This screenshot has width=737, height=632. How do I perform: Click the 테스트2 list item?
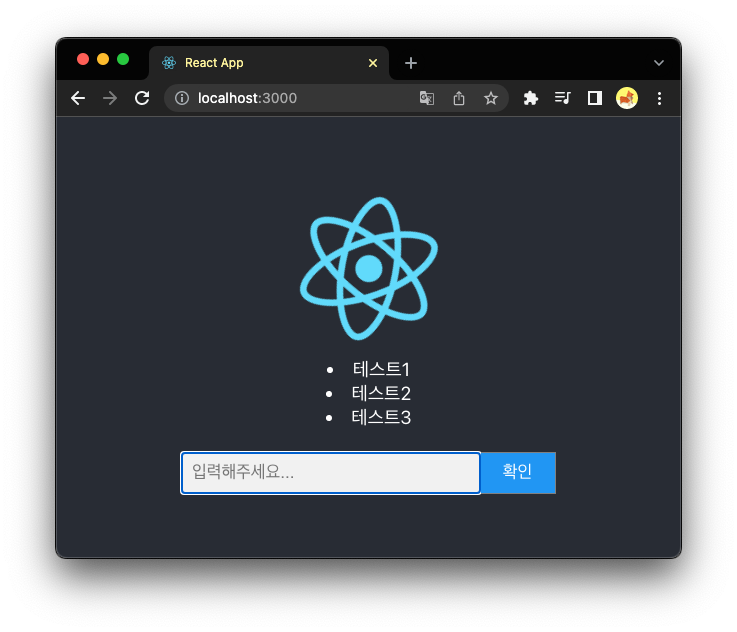[x=381, y=393]
